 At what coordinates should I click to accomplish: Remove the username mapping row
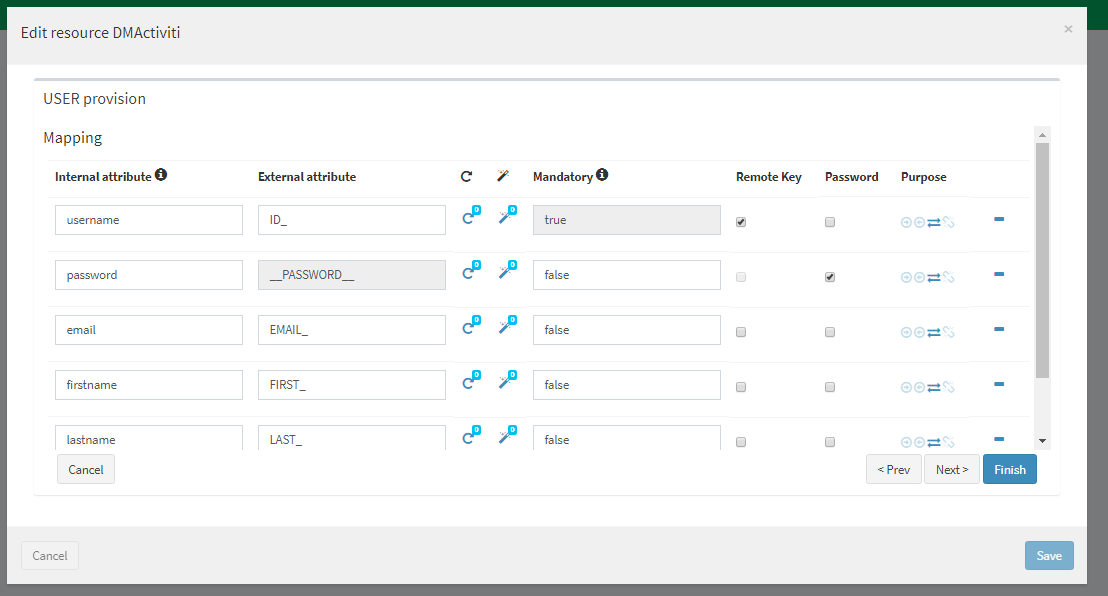tap(999, 219)
